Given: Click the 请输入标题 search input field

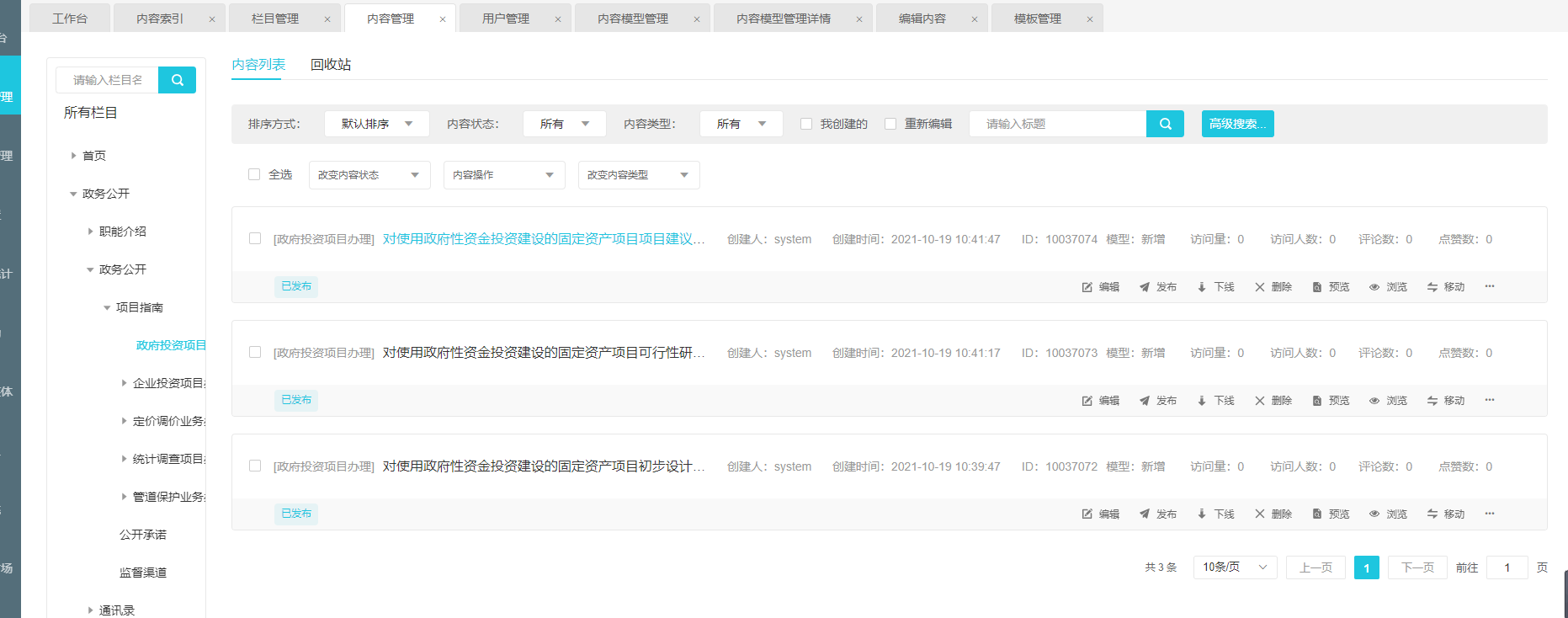Looking at the screenshot, I should (1057, 124).
